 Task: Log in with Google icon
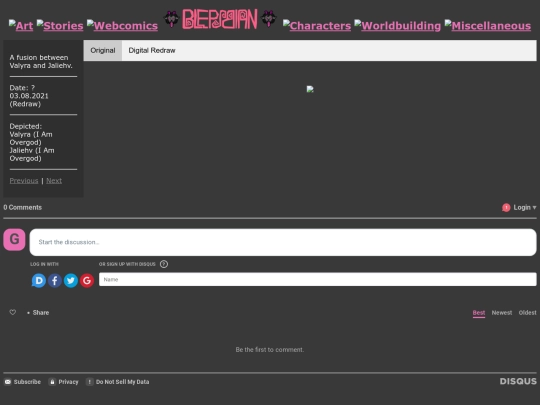point(87,281)
